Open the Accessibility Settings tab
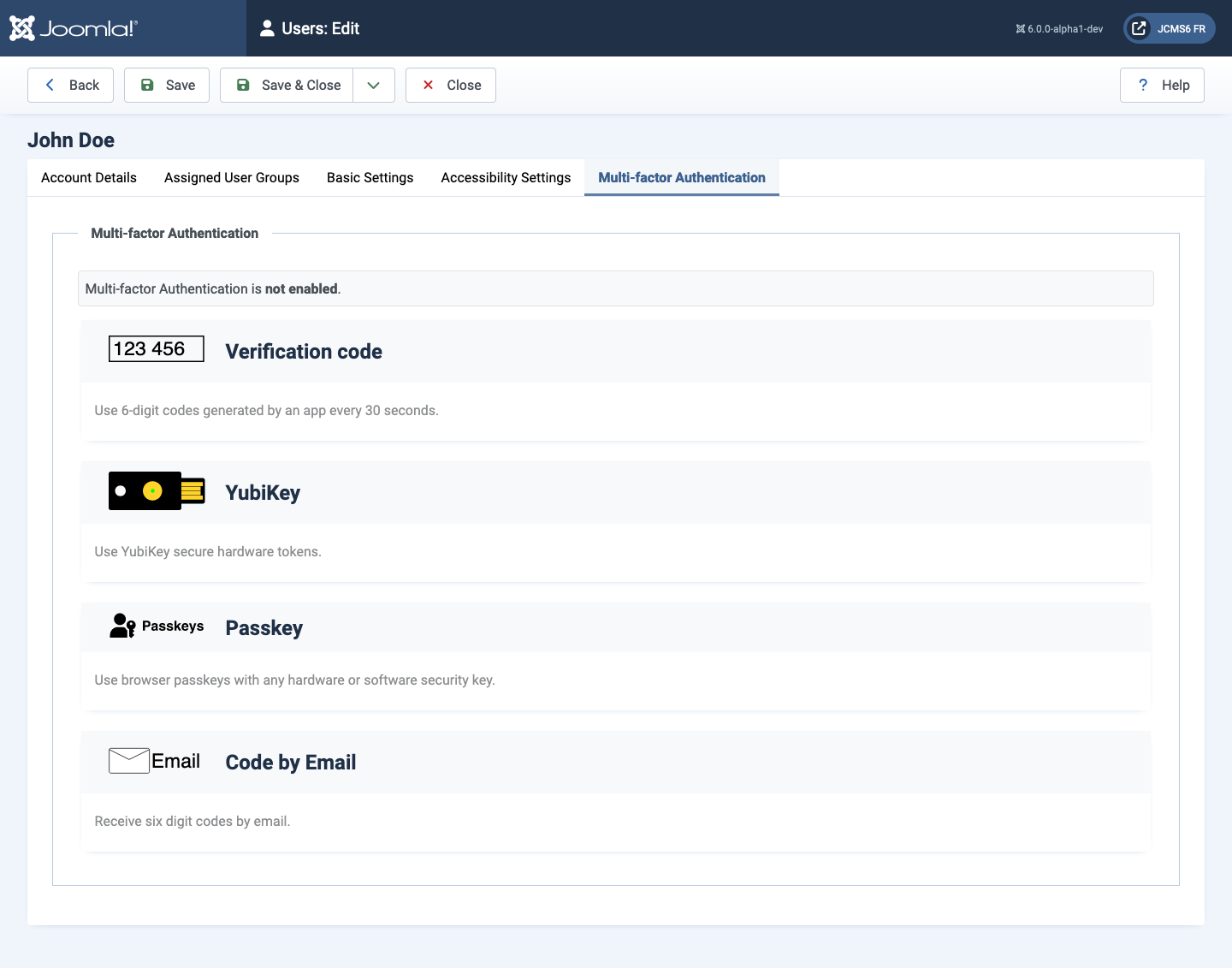This screenshot has width=1232, height=968. point(506,177)
